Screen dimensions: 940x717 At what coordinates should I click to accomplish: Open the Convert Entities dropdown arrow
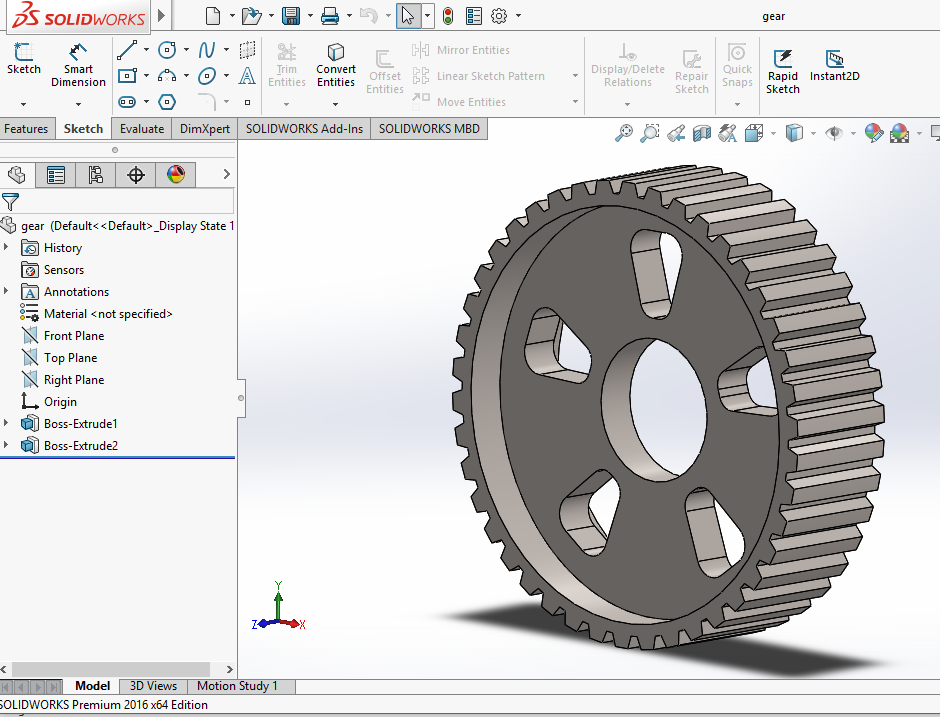tap(336, 102)
